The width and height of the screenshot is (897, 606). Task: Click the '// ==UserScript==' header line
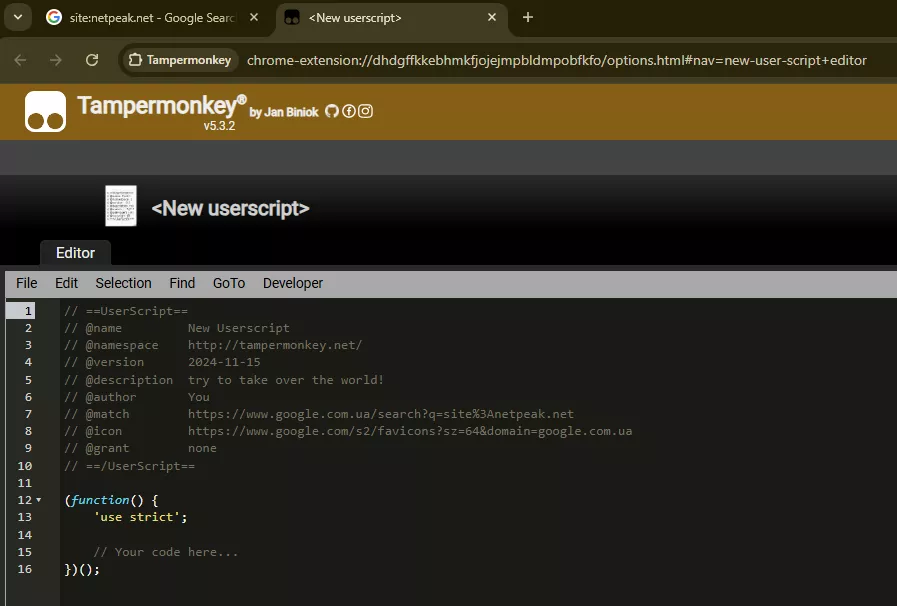(x=126, y=311)
